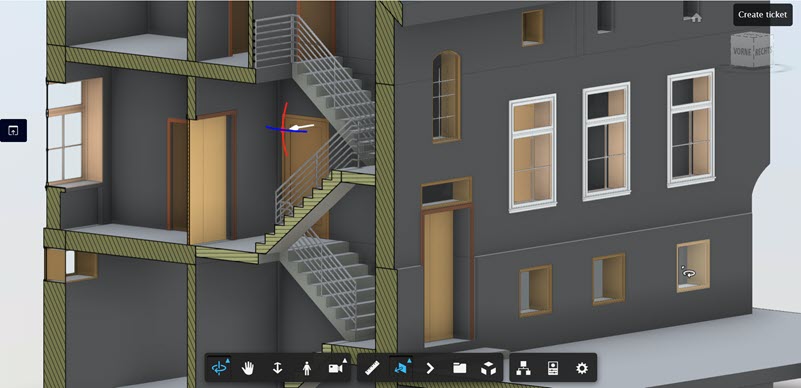Open the Properties panel icon

click(552, 368)
